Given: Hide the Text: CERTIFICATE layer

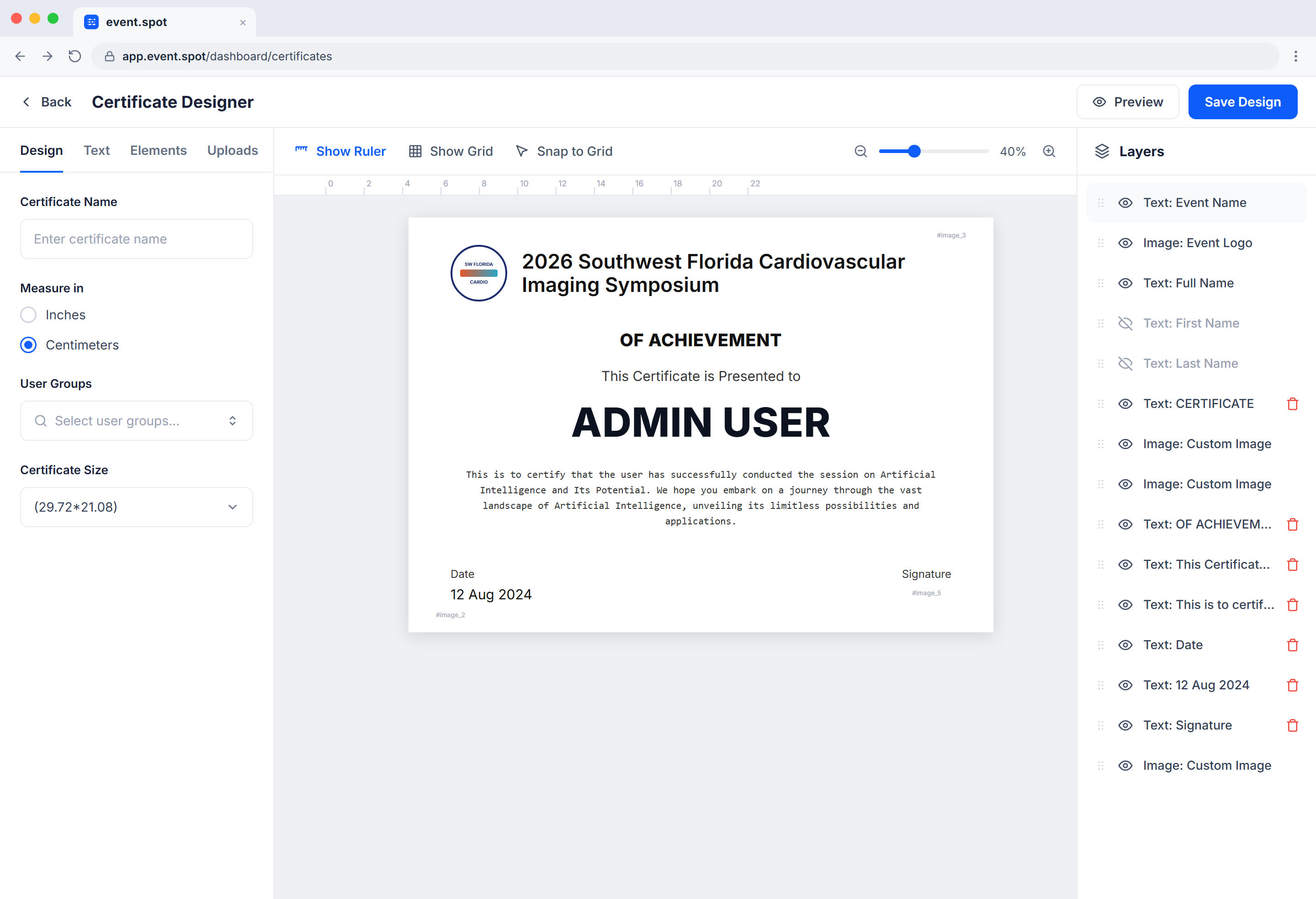Looking at the screenshot, I should [1125, 404].
